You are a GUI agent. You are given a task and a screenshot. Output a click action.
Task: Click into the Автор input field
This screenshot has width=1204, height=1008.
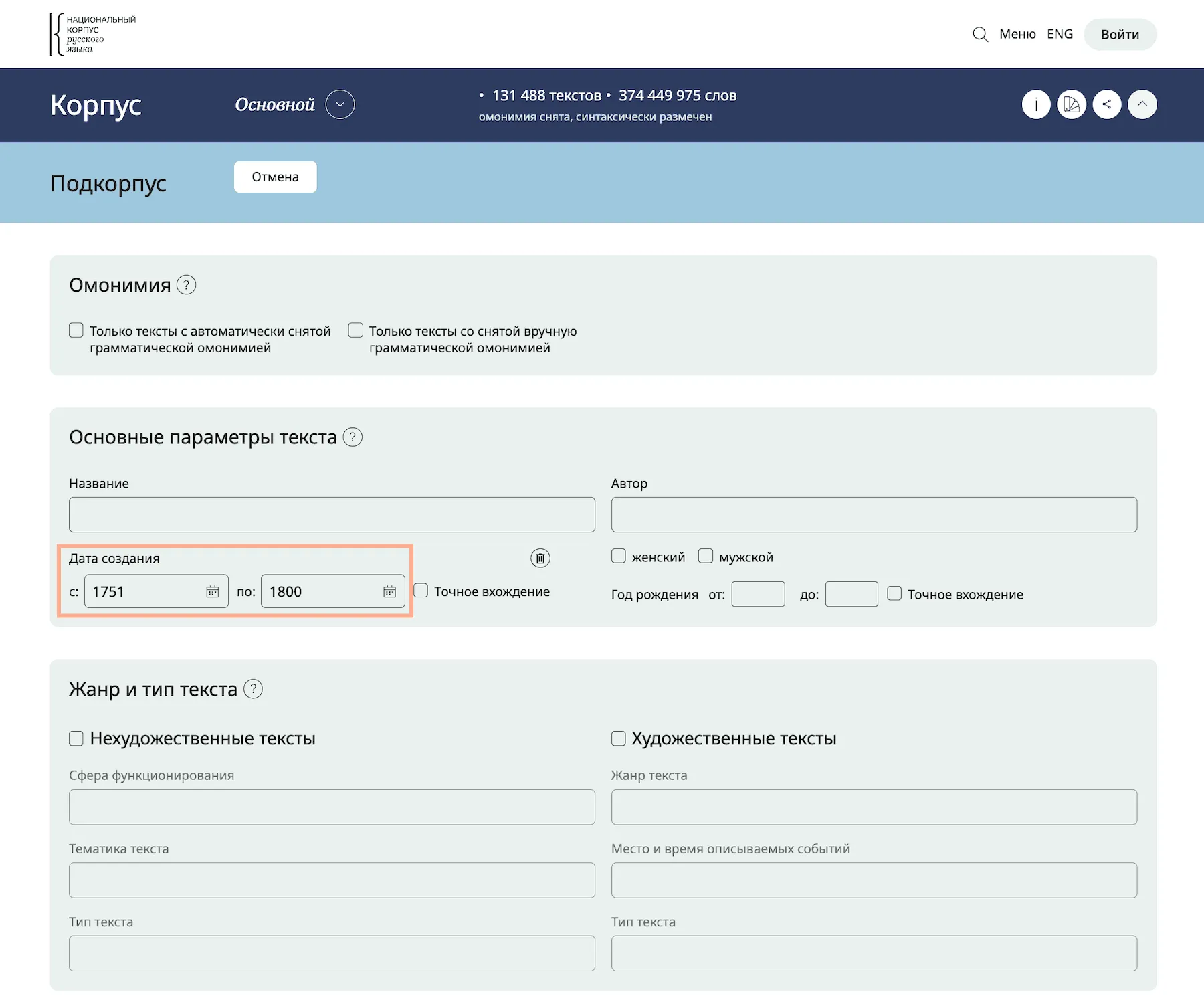(x=874, y=514)
